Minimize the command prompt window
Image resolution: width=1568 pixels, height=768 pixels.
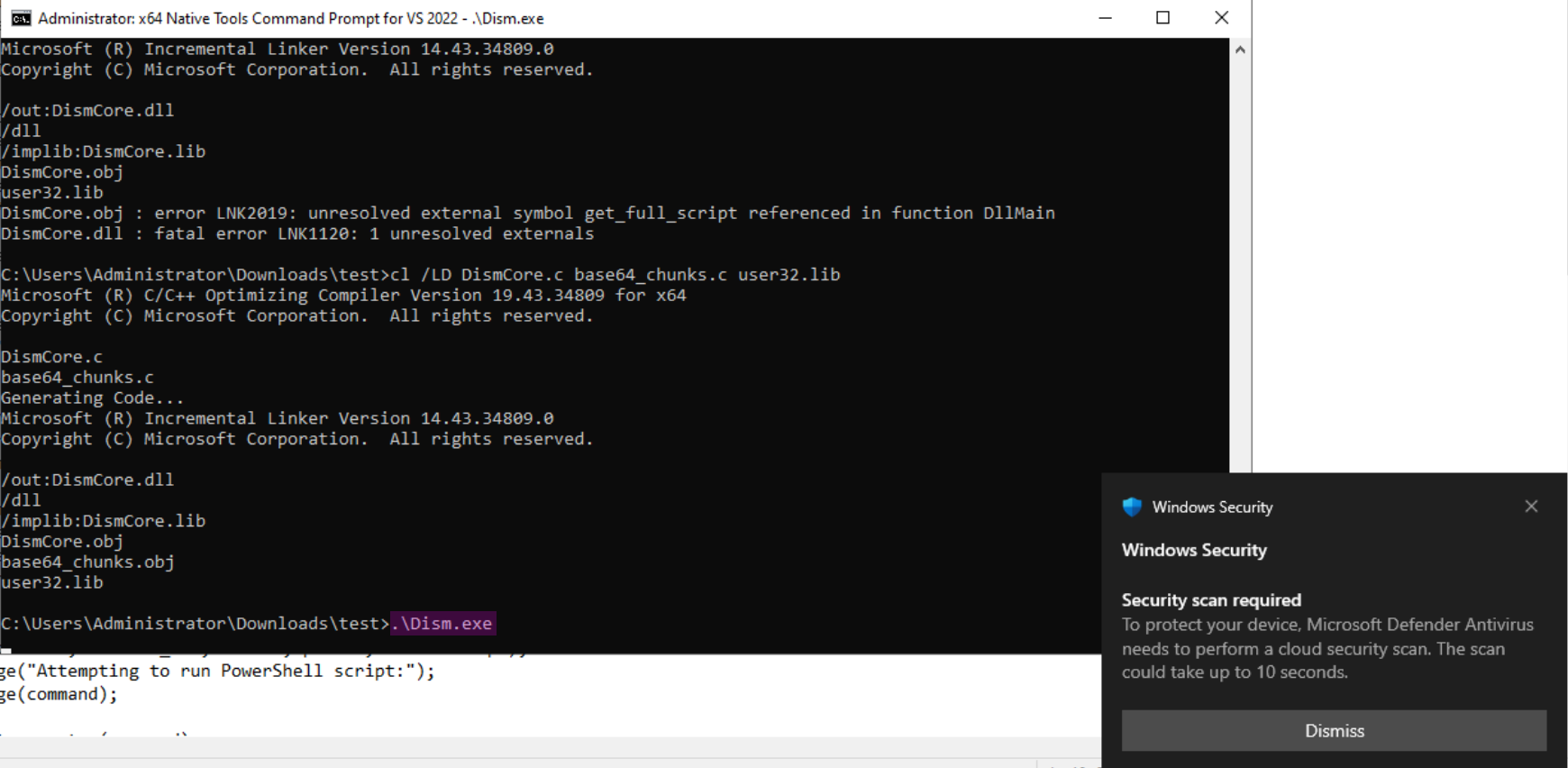click(x=1106, y=18)
